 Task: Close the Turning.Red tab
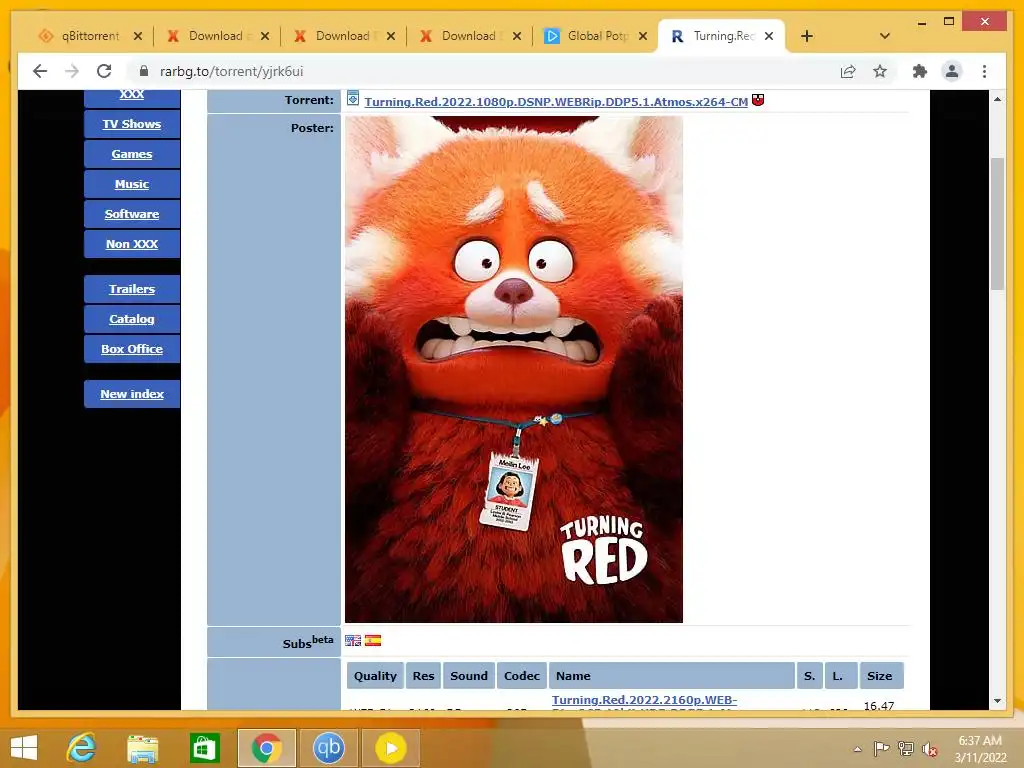click(769, 36)
